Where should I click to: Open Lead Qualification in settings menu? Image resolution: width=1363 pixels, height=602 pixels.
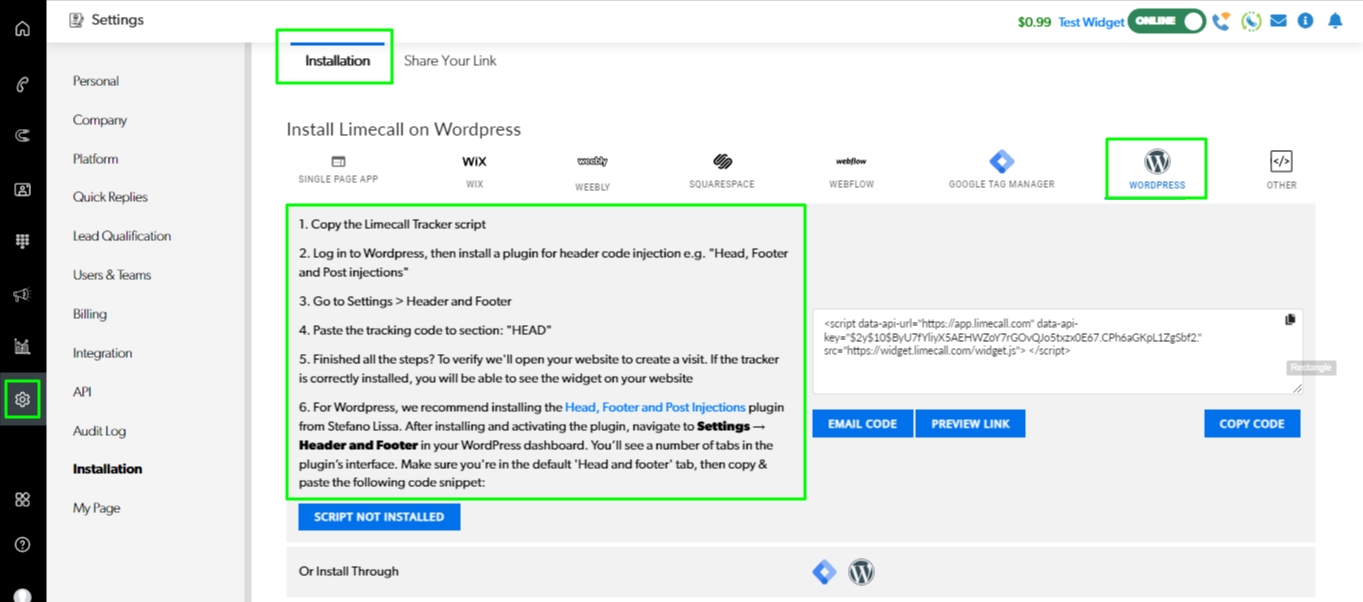click(x=122, y=236)
